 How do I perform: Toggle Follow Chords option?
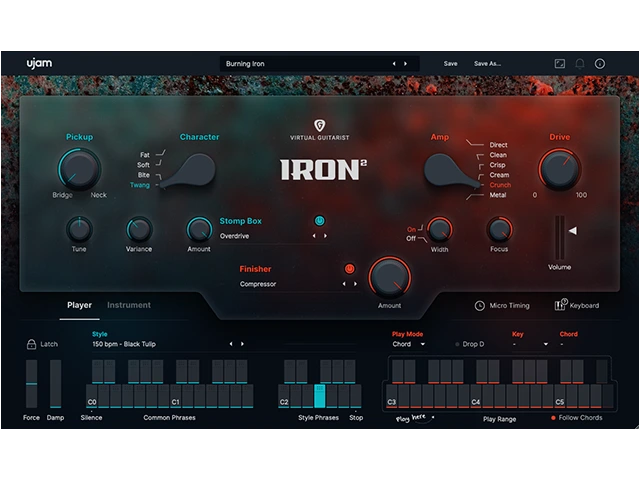click(576, 418)
